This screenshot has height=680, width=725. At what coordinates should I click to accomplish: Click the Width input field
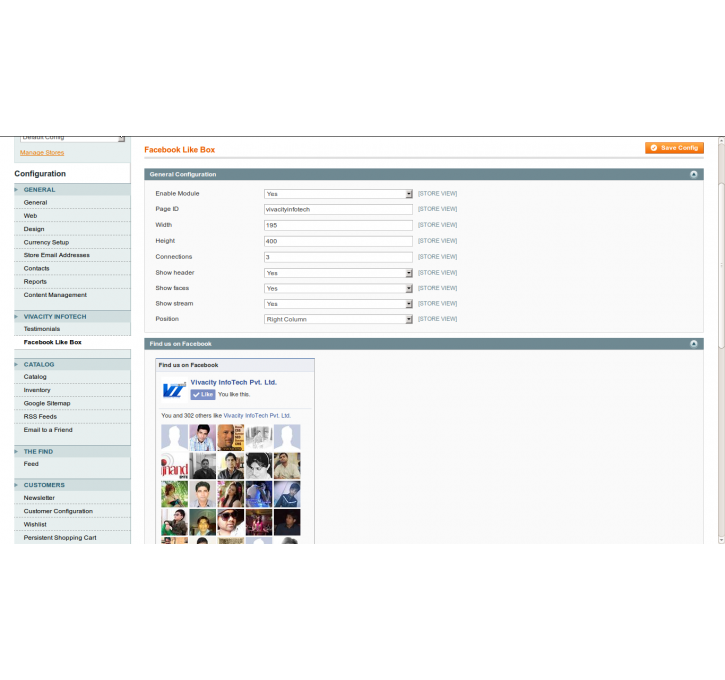[x=338, y=225]
